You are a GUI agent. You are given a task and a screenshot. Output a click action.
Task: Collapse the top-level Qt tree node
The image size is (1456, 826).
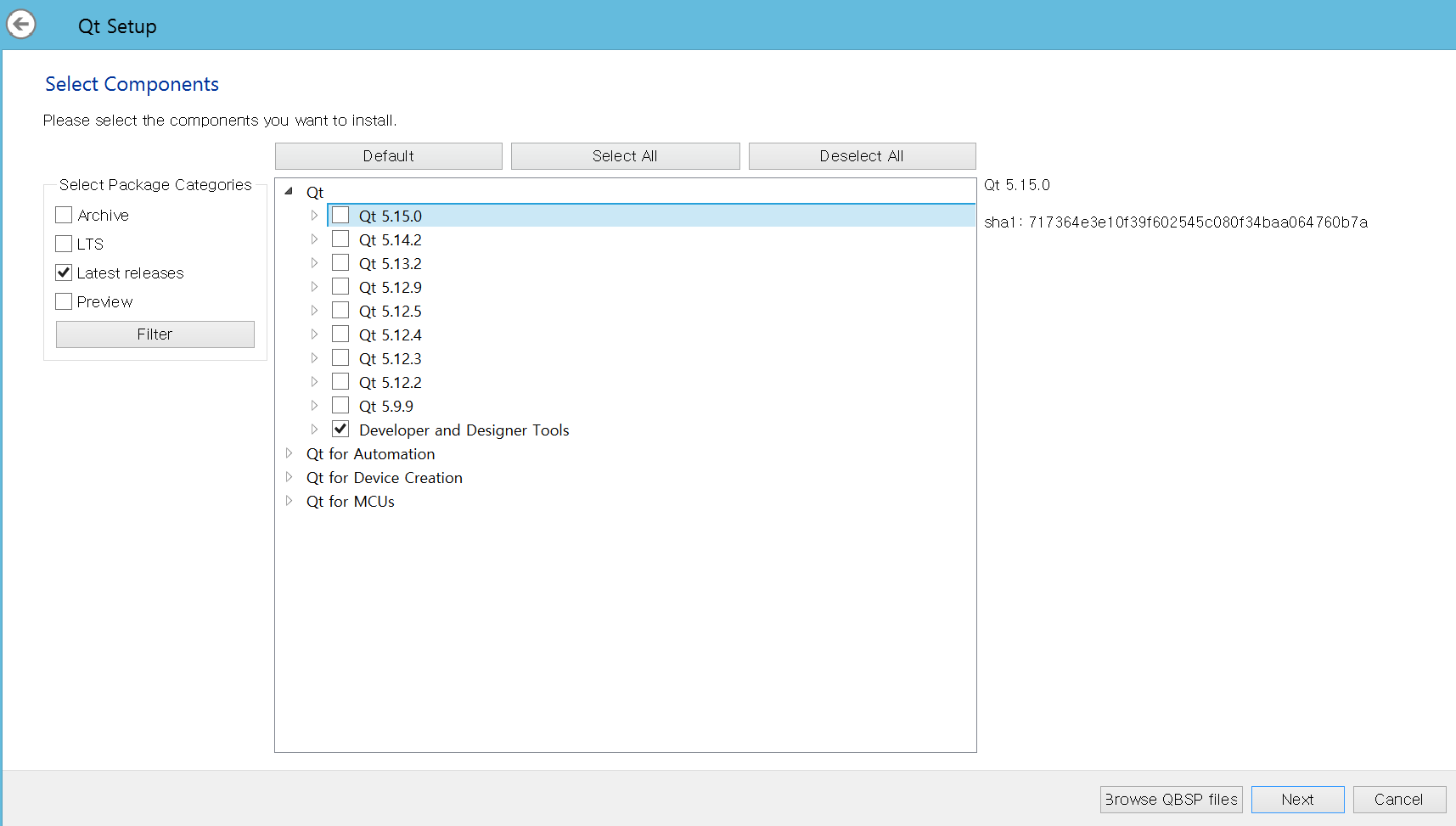(x=289, y=191)
